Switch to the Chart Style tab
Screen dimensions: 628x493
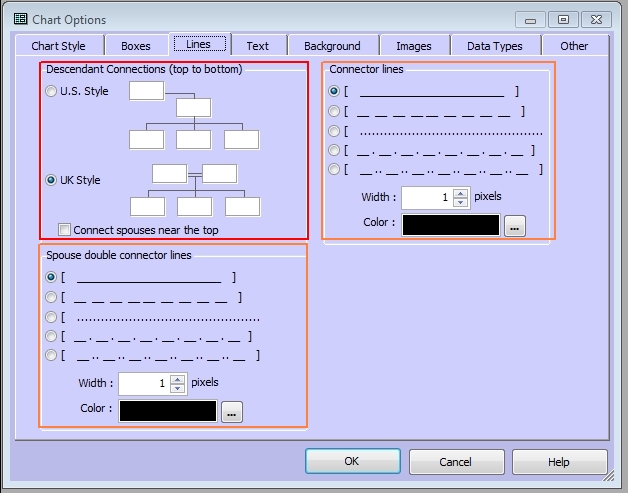(59, 46)
